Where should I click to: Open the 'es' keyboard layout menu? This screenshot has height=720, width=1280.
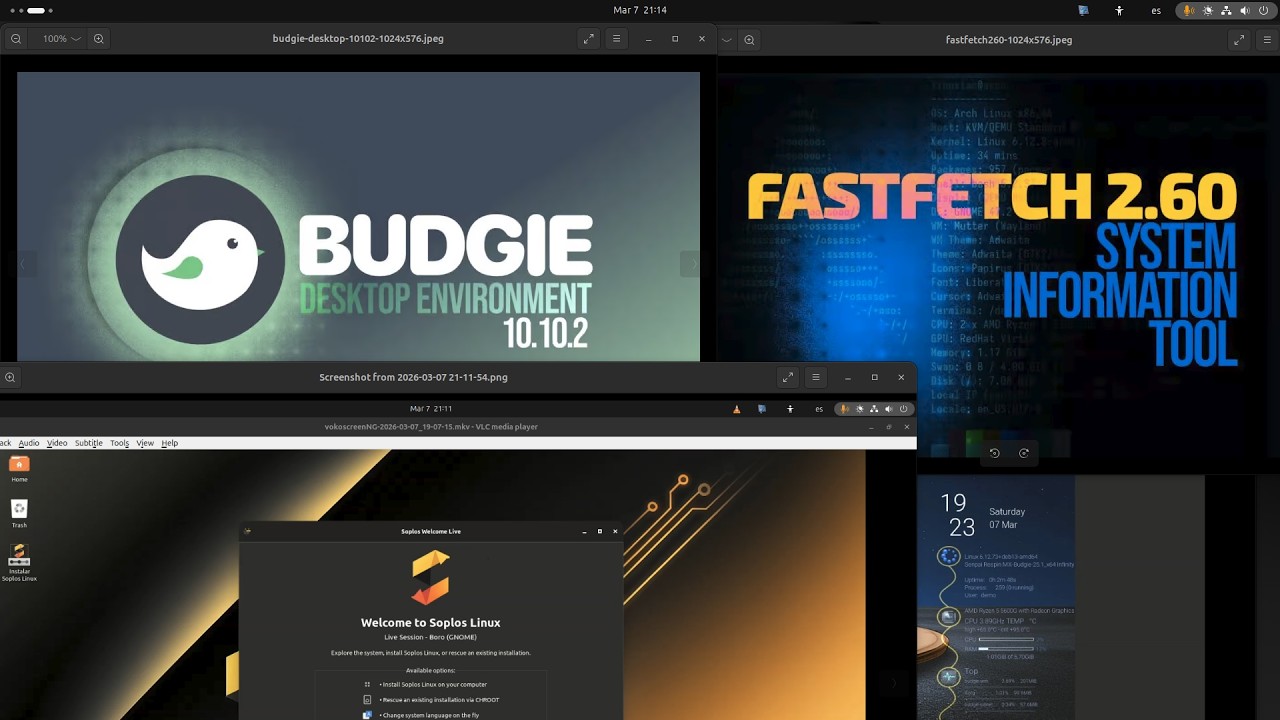click(x=1156, y=10)
